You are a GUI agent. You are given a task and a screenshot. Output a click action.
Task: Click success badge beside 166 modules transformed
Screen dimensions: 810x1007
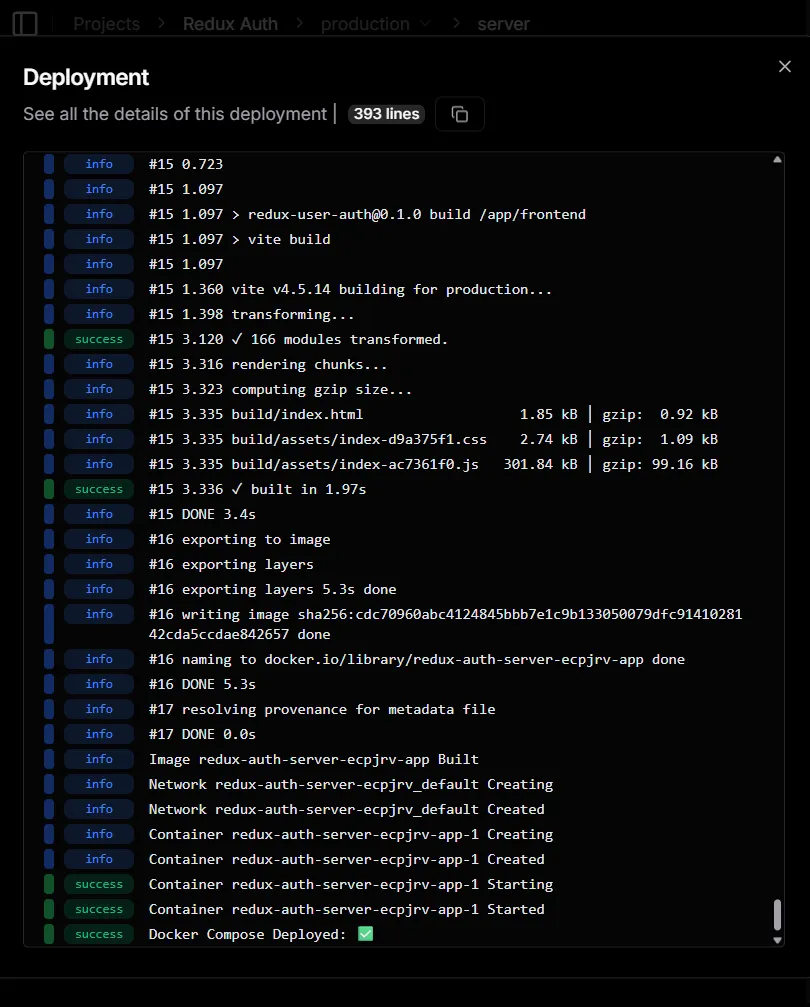98,339
